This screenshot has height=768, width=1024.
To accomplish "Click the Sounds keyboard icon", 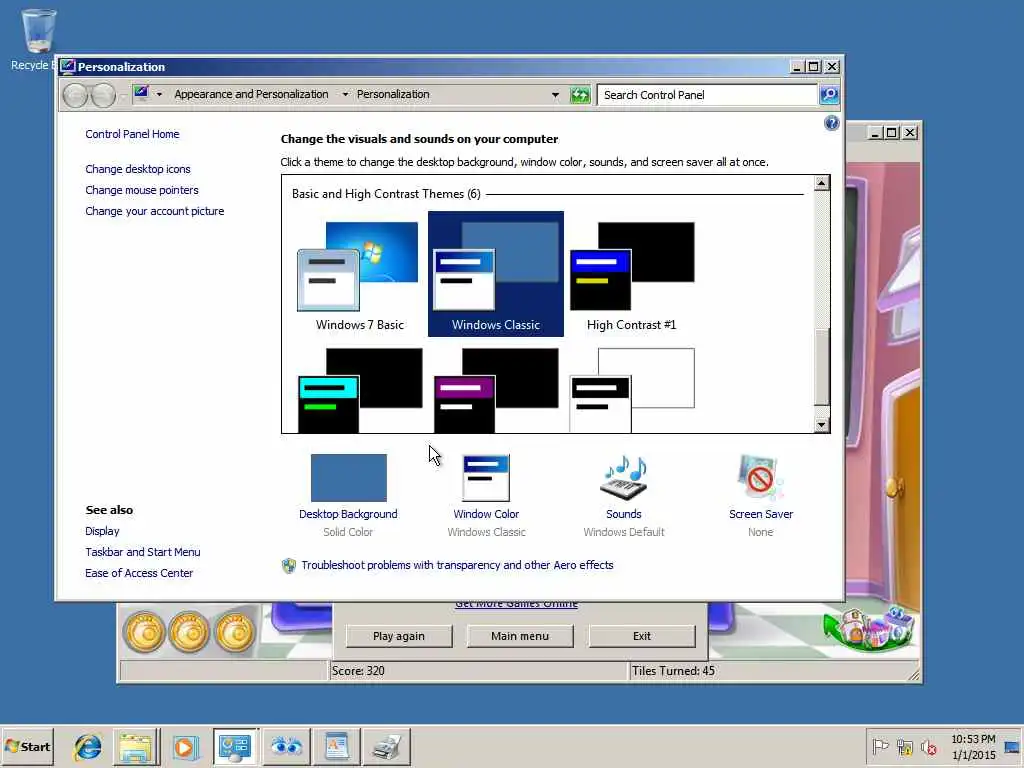I will (624, 477).
